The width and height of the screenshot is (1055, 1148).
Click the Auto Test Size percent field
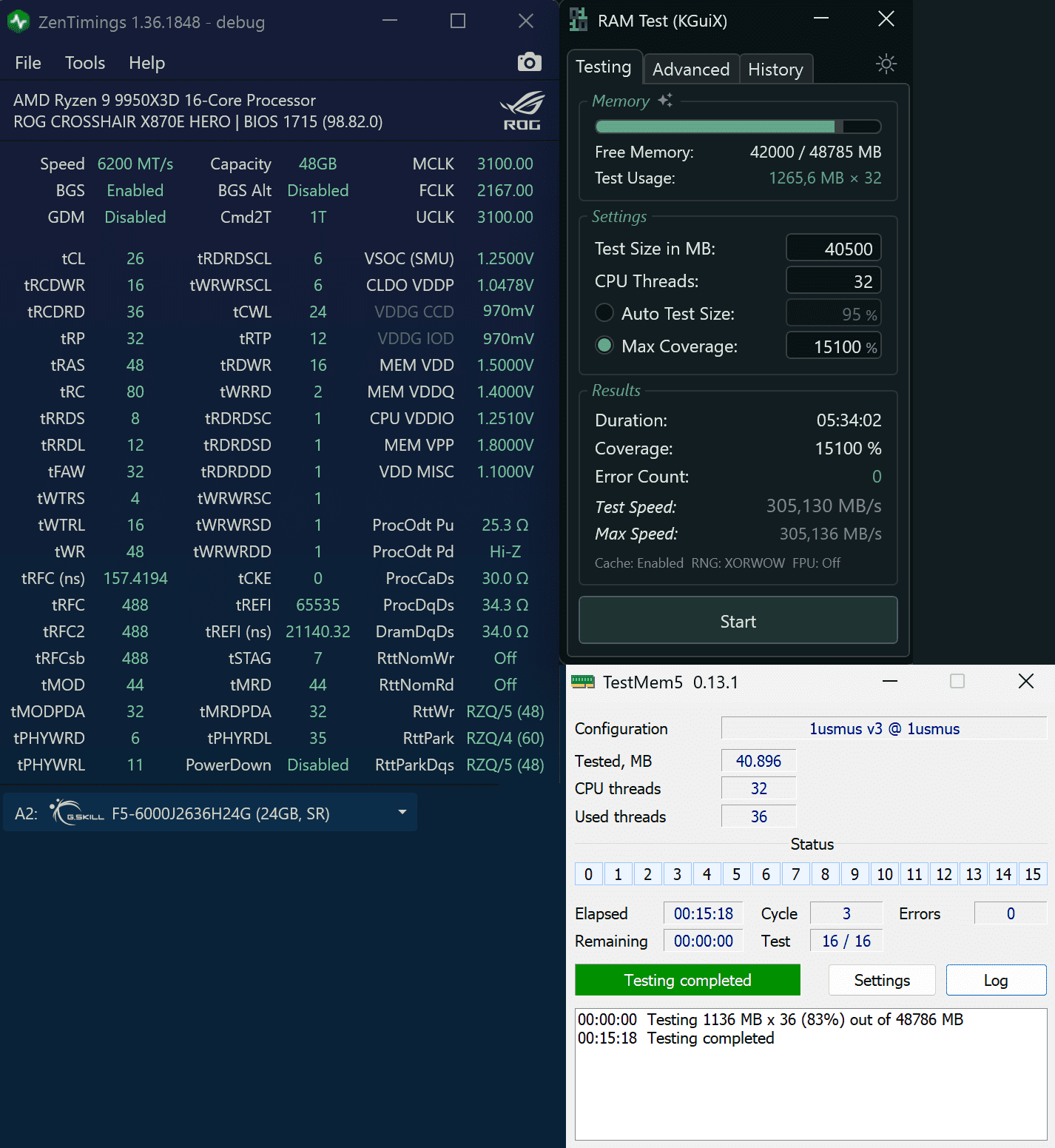833,313
